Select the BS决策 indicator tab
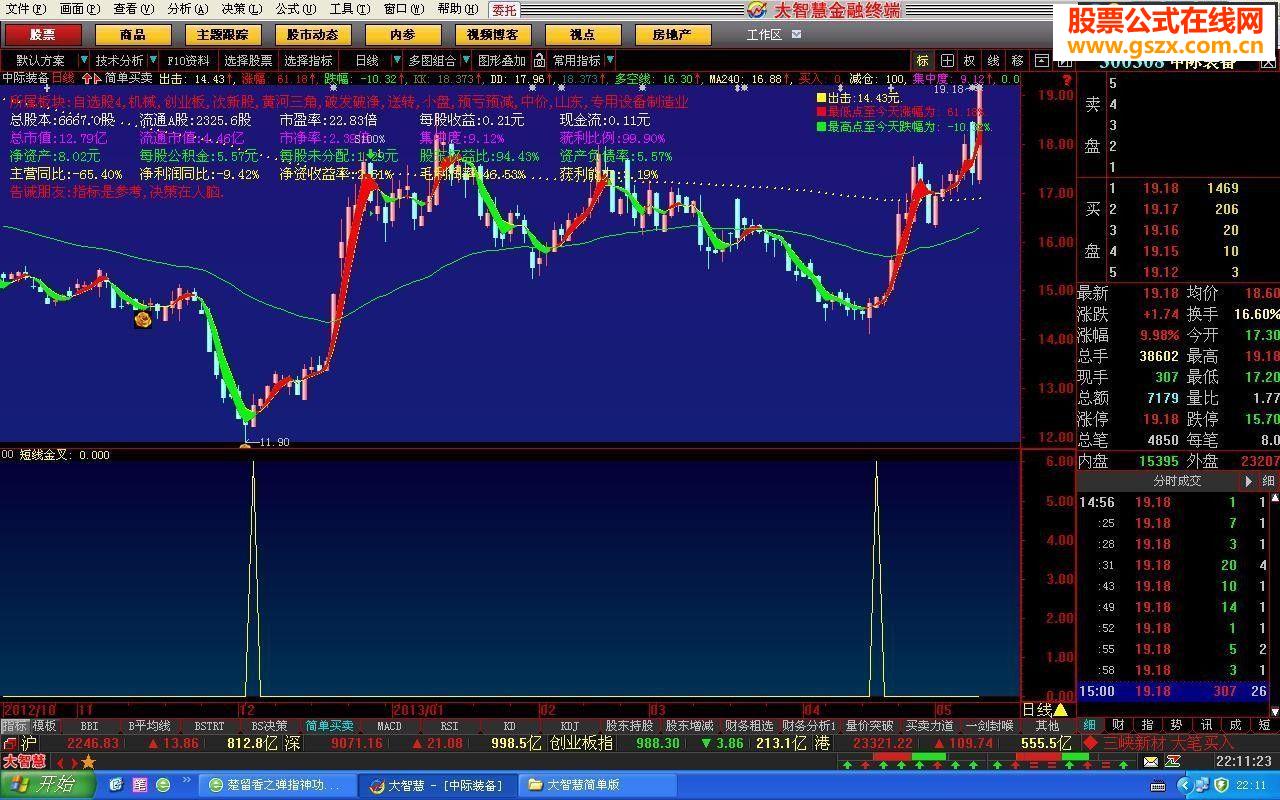 pyautogui.click(x=269, y=725)
